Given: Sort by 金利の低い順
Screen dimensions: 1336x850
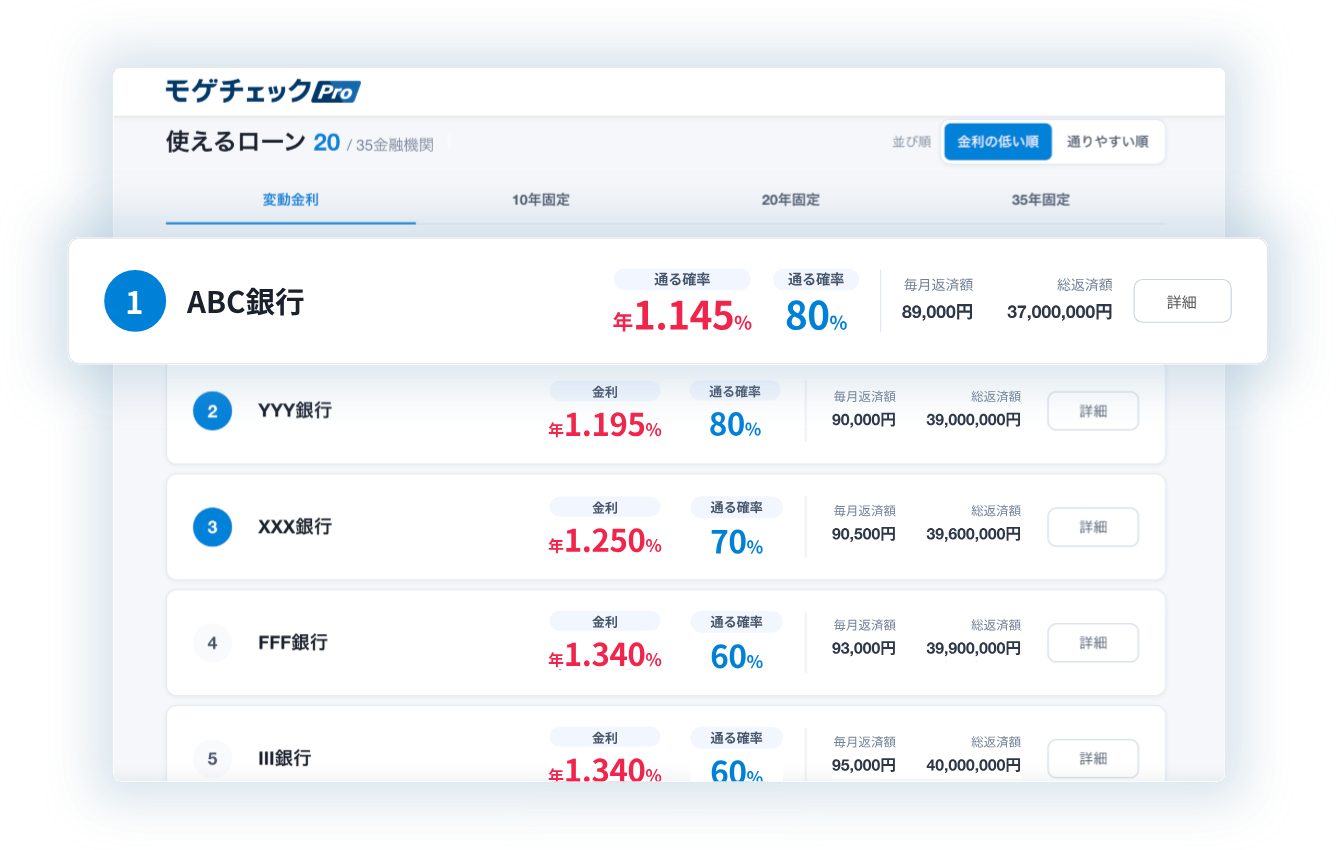Looking at the screenshot, I should [x=998, y=142].
